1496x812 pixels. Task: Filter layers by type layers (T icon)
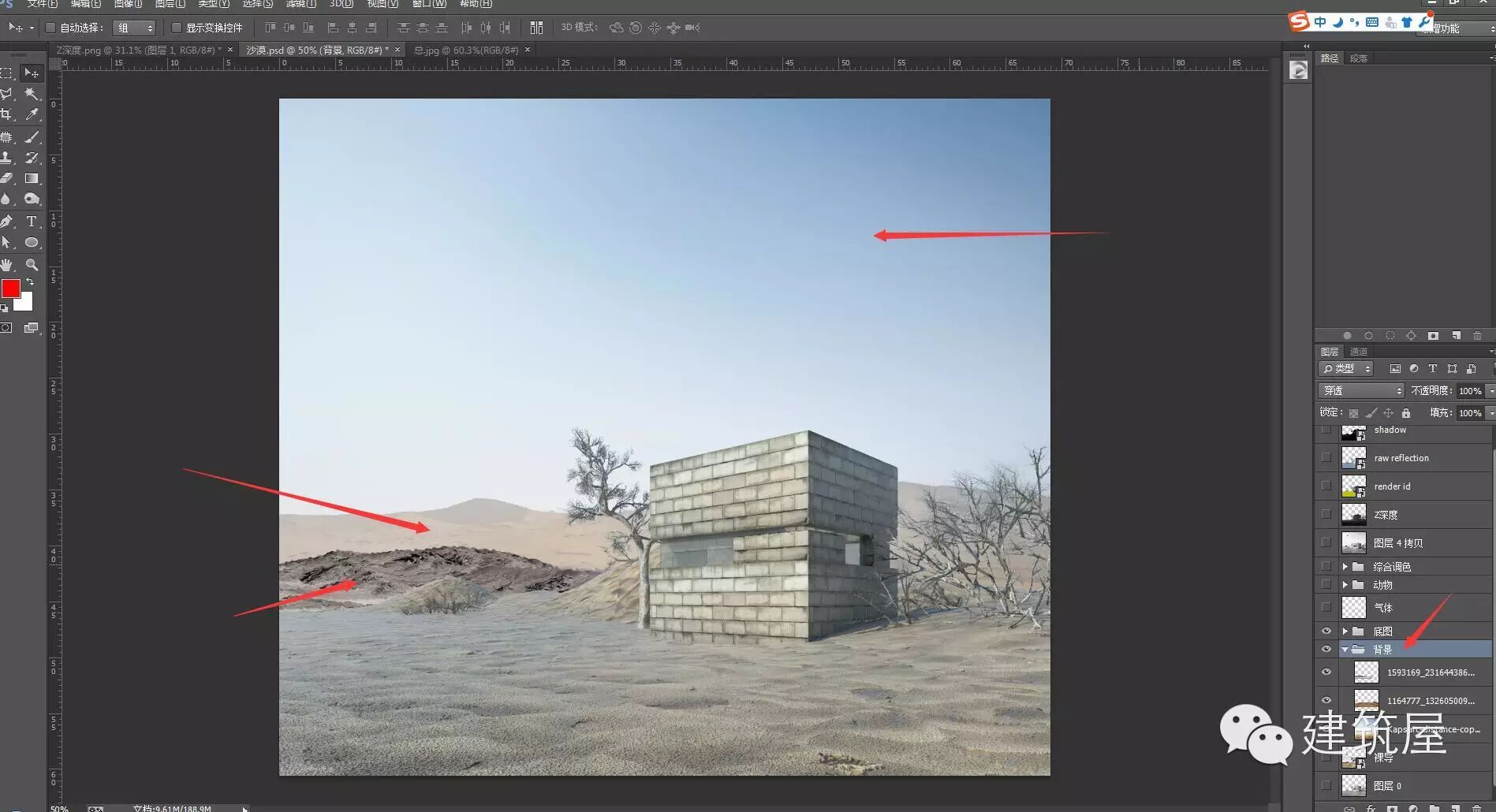(1433, 369)
